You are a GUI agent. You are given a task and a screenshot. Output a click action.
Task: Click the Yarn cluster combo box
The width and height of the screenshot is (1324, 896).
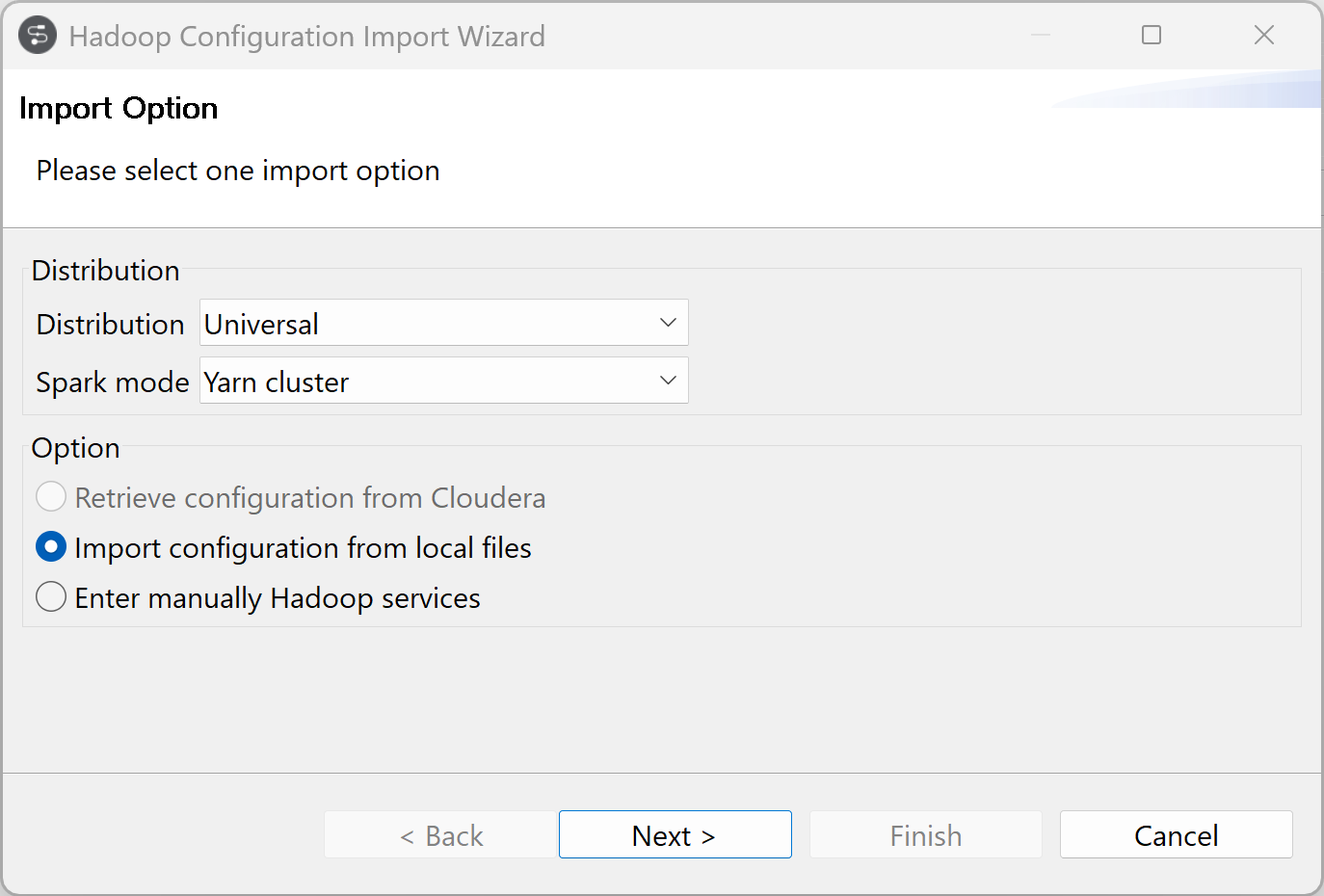click(424, 381)
